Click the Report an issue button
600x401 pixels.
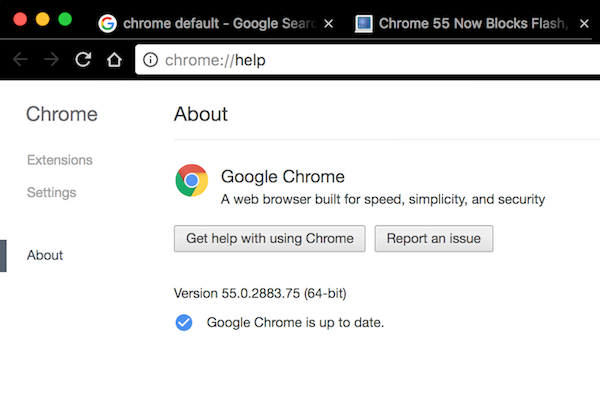[434, 238]
